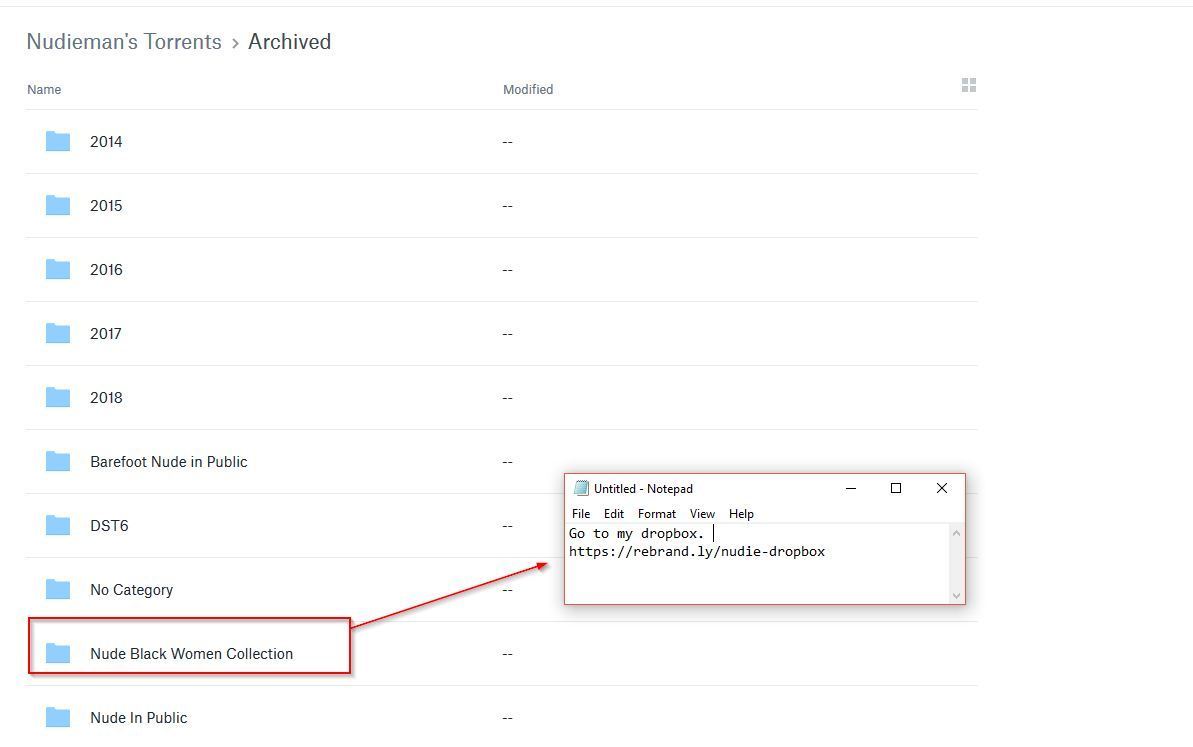Sort the file list by the Modified column
The width and height of the screenshot is (1193, 747).
pos(528,90)
